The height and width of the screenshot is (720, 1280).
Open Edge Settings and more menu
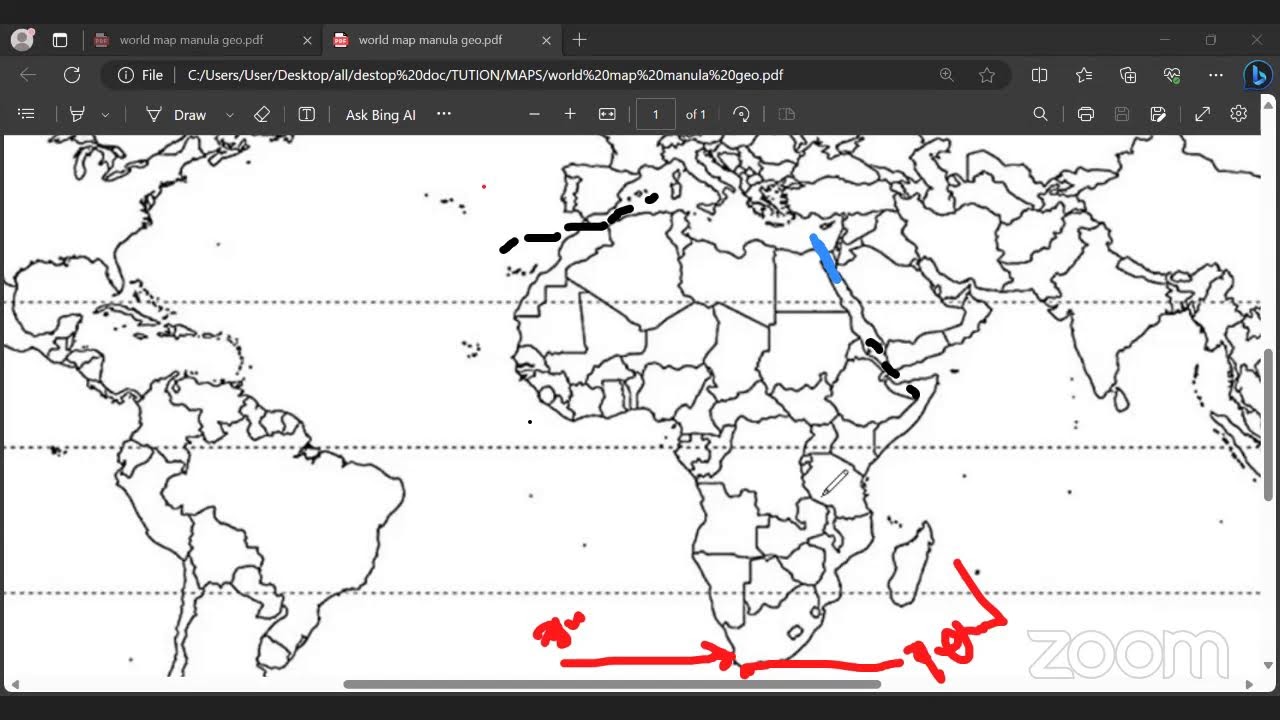coord(1216,75)
